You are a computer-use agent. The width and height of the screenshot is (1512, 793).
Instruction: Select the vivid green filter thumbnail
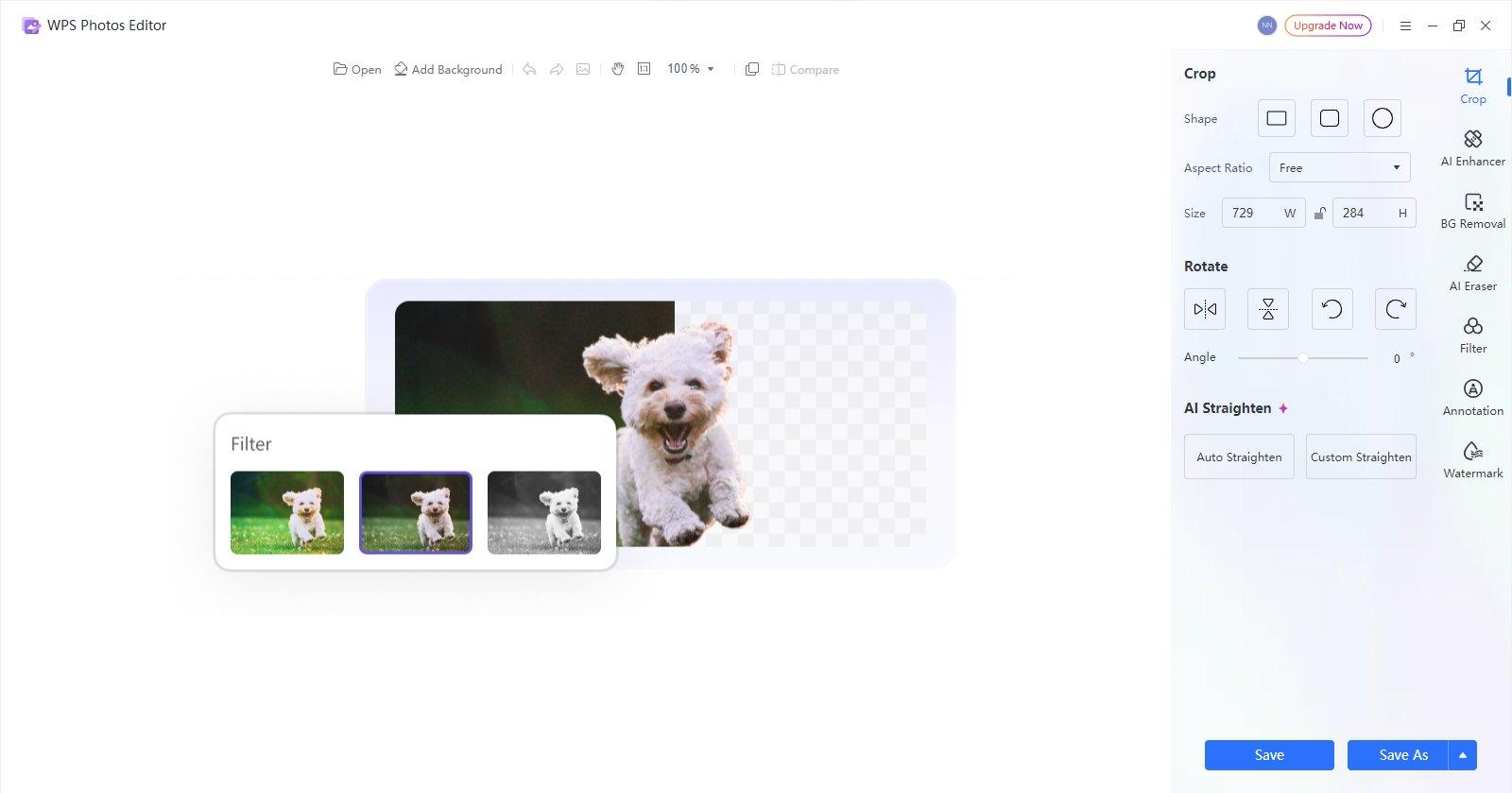pyautogui.click(x=287, y=512)
